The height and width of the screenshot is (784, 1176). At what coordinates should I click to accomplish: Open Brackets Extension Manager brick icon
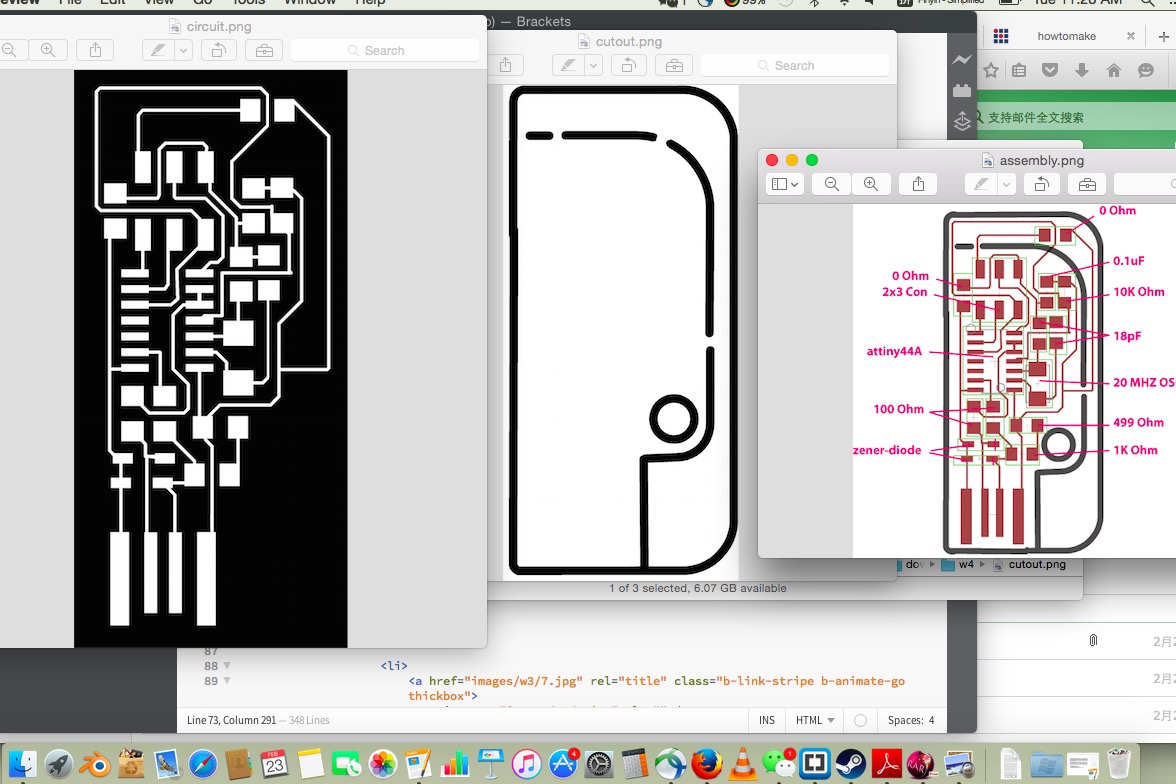click(962, 91)
